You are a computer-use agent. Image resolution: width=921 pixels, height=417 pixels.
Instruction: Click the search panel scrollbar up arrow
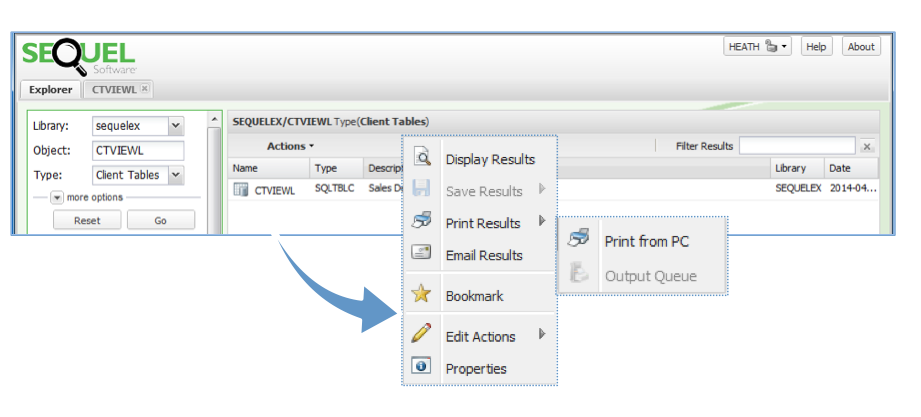[x=214, y=119]
